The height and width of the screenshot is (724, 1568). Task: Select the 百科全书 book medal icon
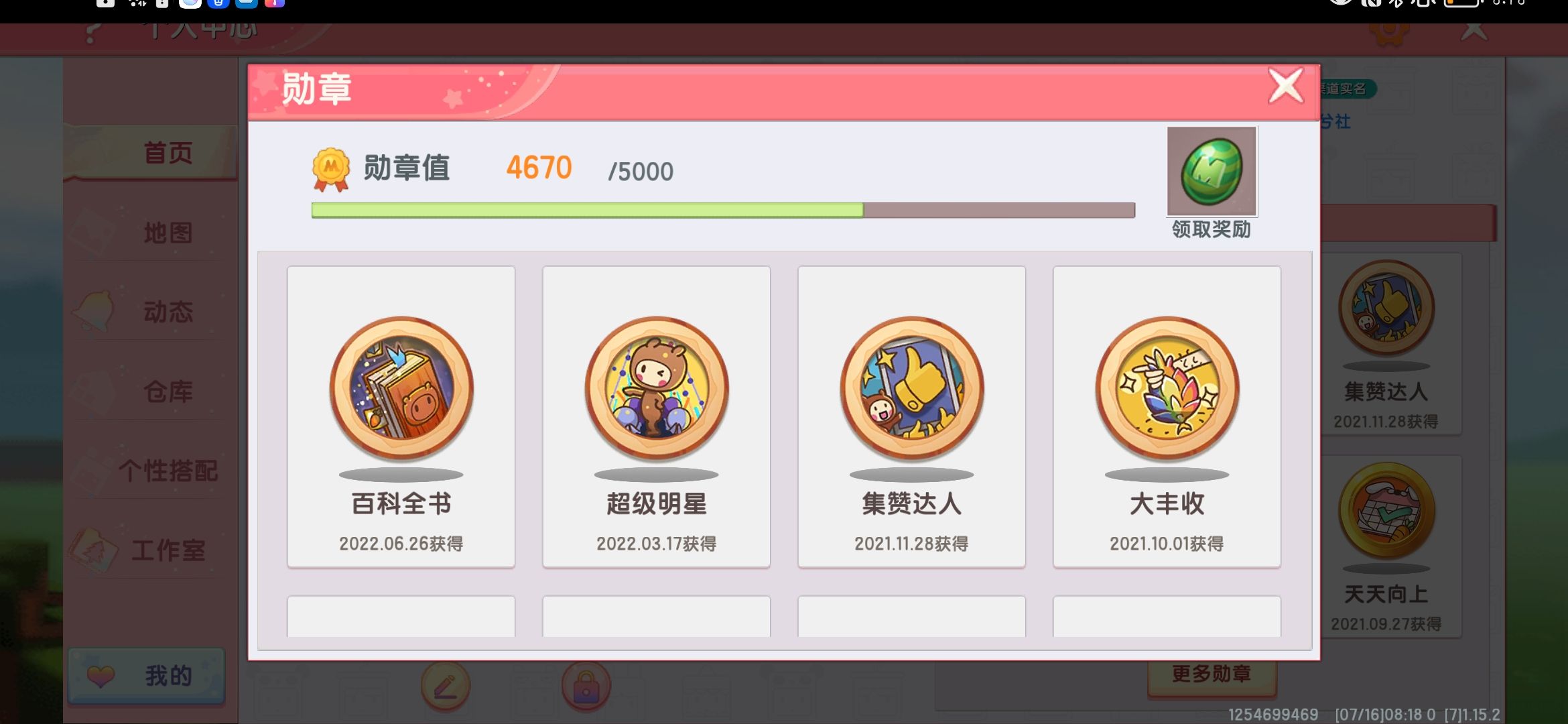[x=401, y=388]
